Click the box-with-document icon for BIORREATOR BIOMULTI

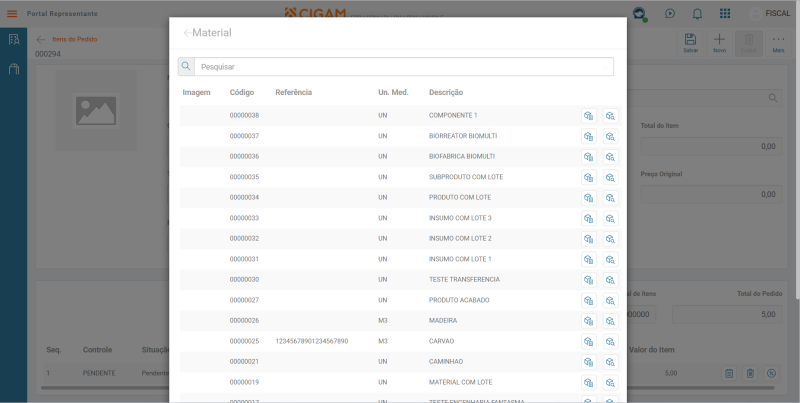pyautogui.click(x=589, y=136)
